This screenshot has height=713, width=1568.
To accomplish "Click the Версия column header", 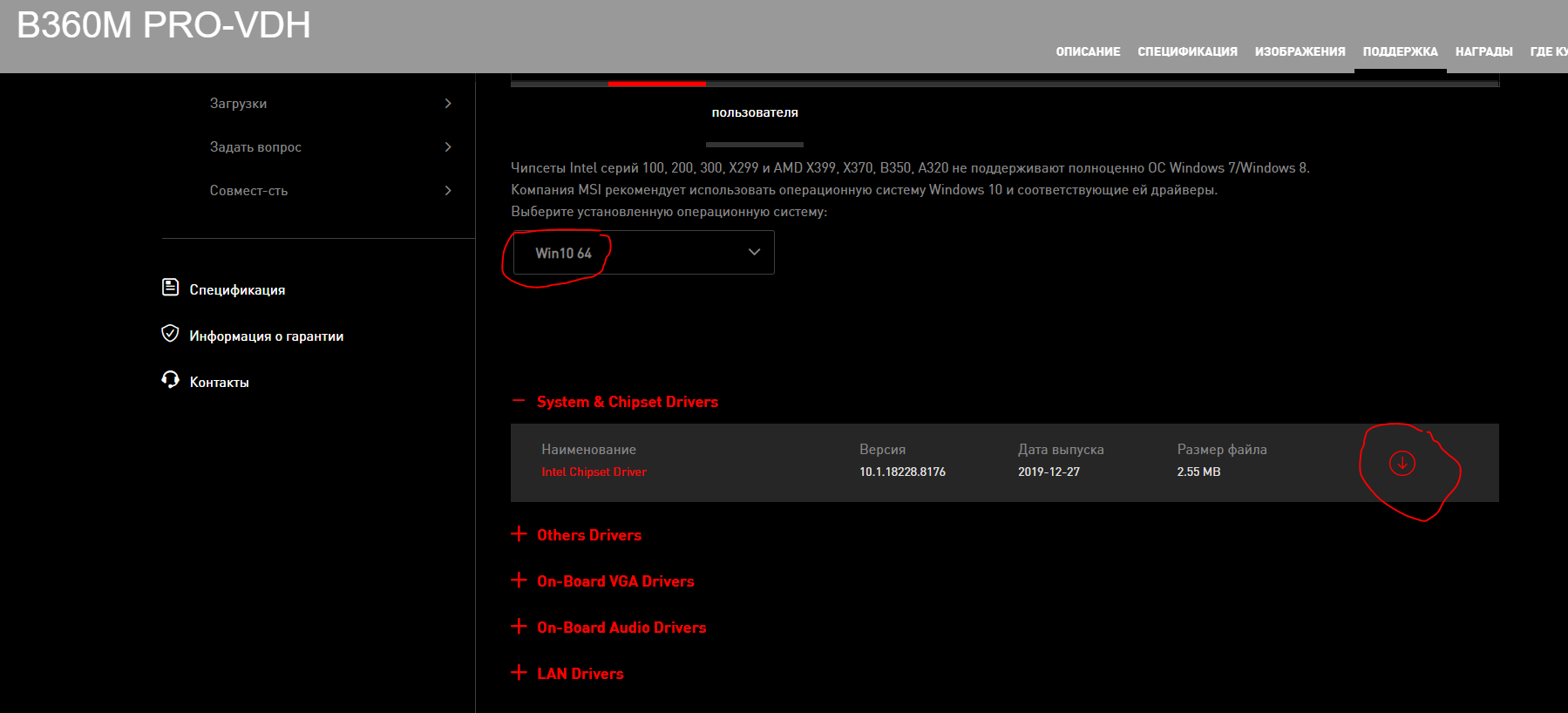I will 882,450.
